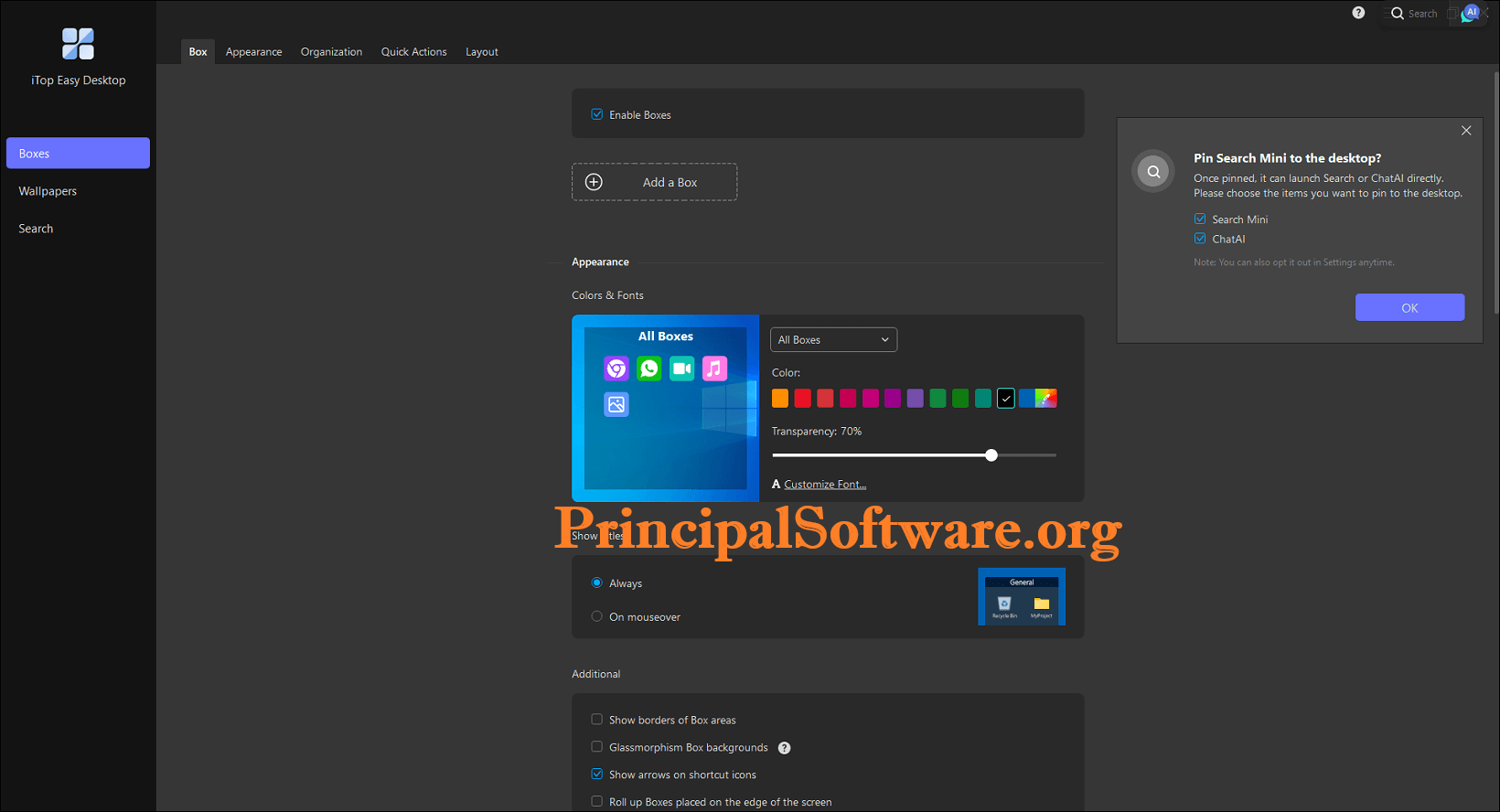Open the rainbow custom color picker
Image resolution: width=1500 pixels, height=812 pixels.
coord(1047,398)
